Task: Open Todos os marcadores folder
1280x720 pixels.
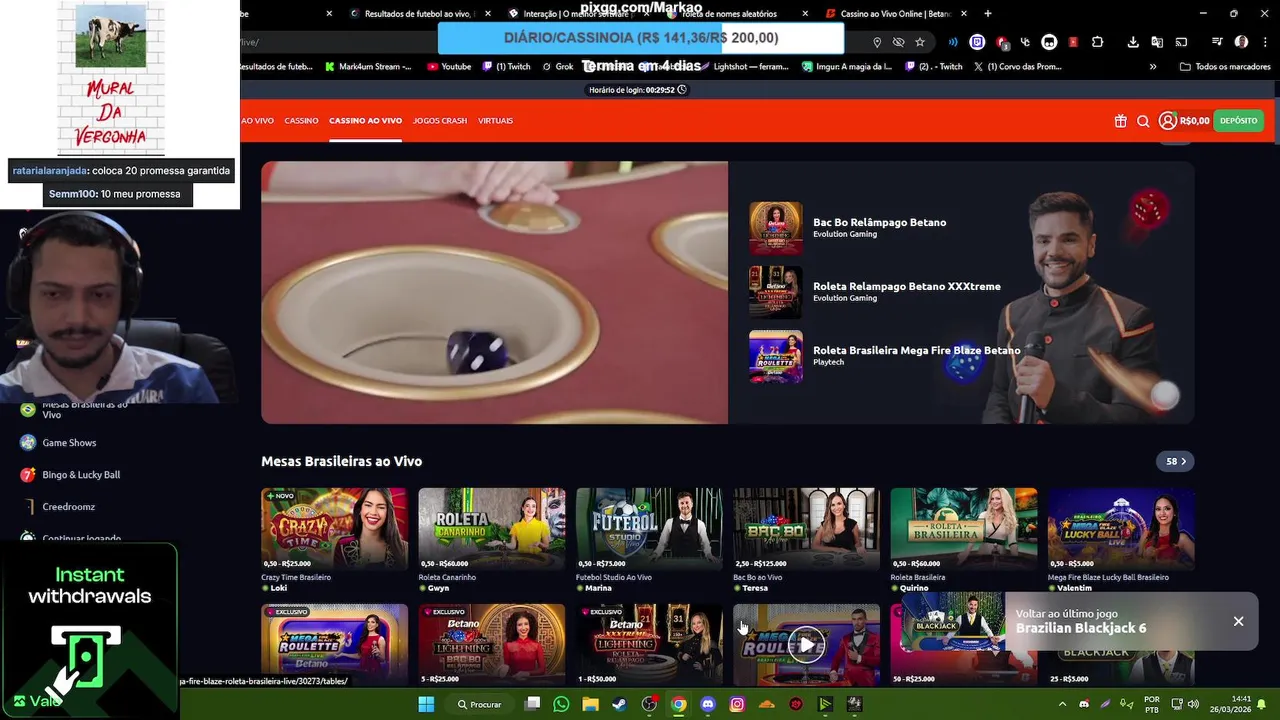Action: point(1225,67)
